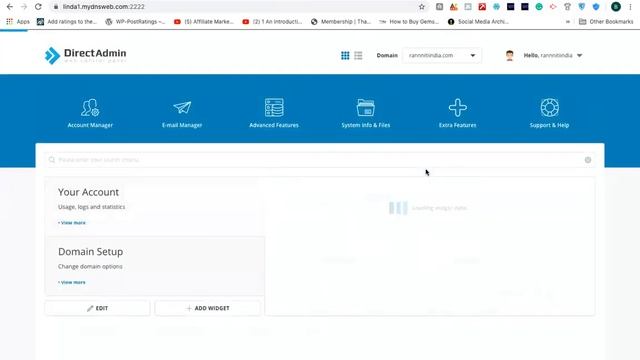Click the DirectAdmin logo
This screenshot has width=640, height=360.
click(x=85, y=55)
